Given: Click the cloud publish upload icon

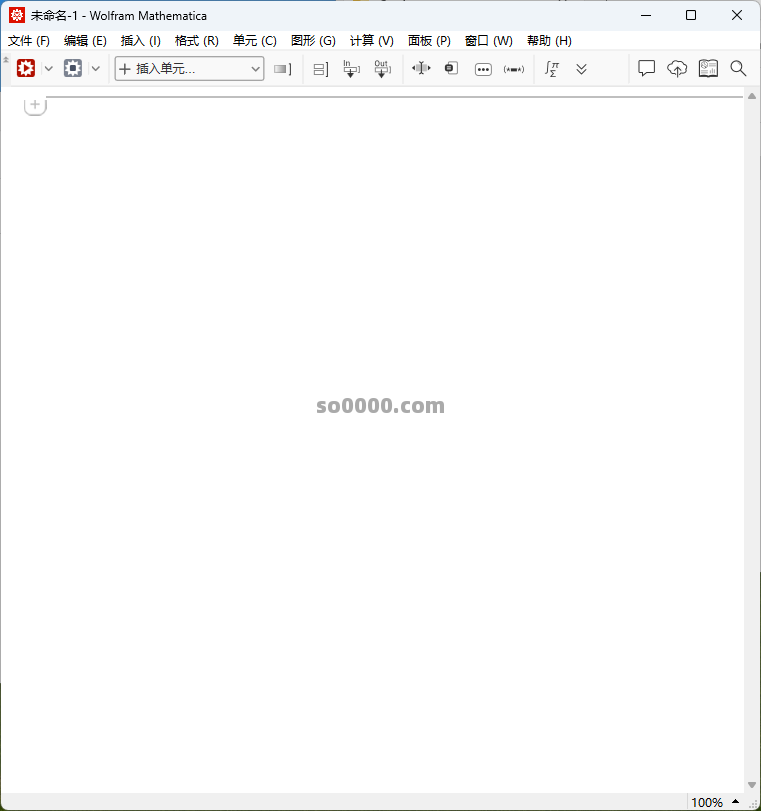Looking at the screenshot, I should click(677, 68).
